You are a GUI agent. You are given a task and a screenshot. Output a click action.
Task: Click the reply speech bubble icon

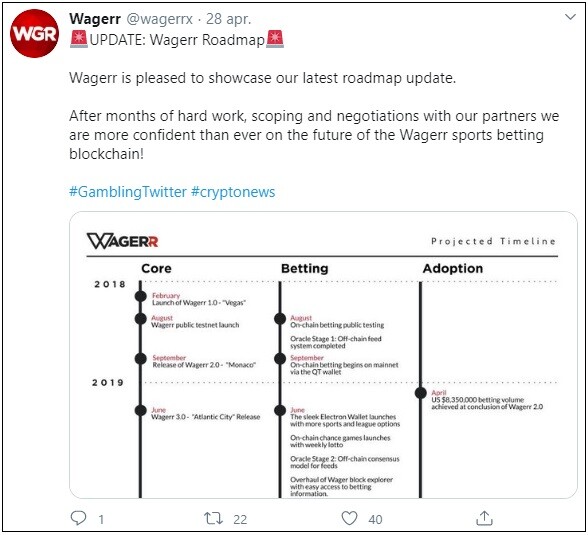[78, 518]
